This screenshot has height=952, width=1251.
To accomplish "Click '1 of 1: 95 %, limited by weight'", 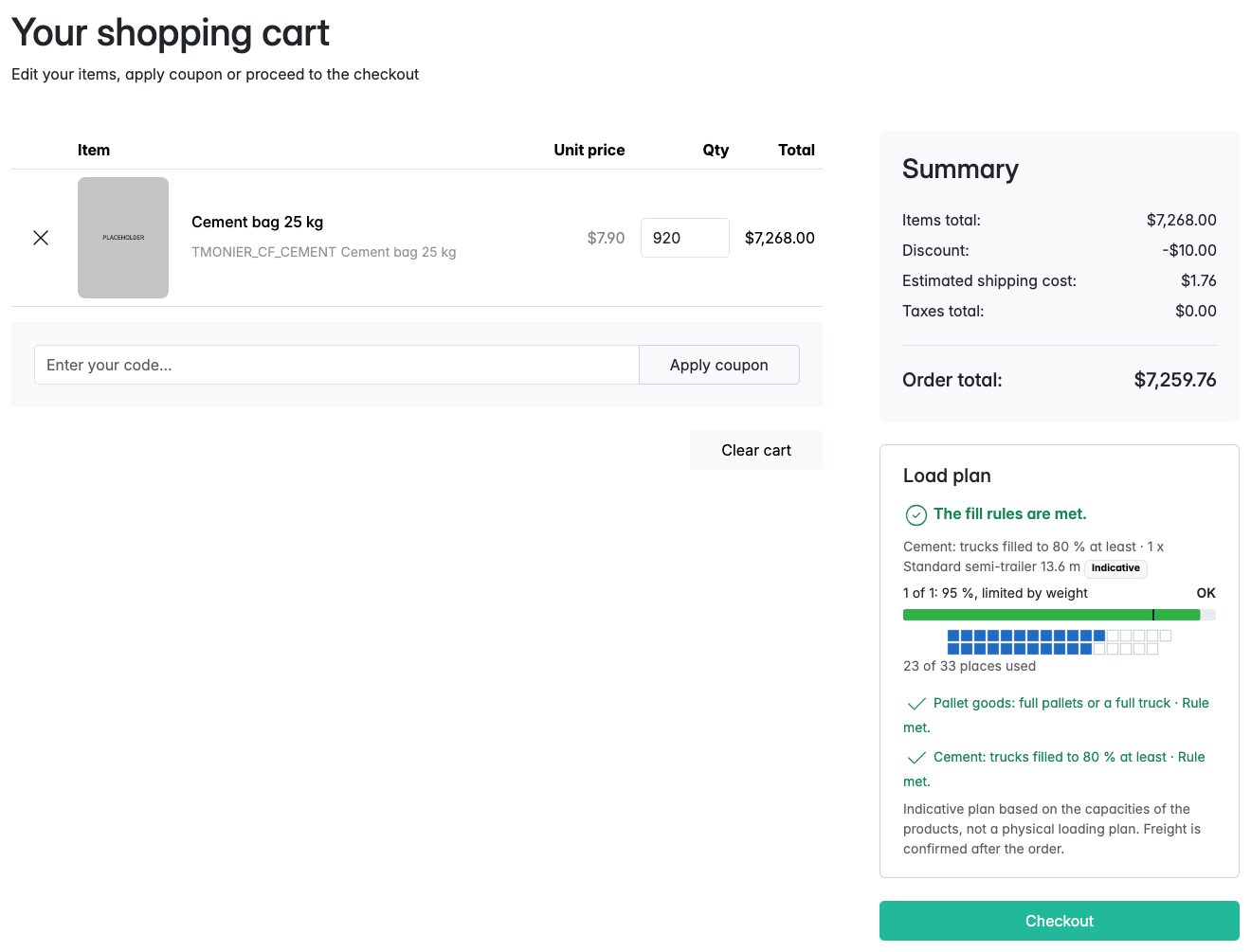I will (995, 593).
